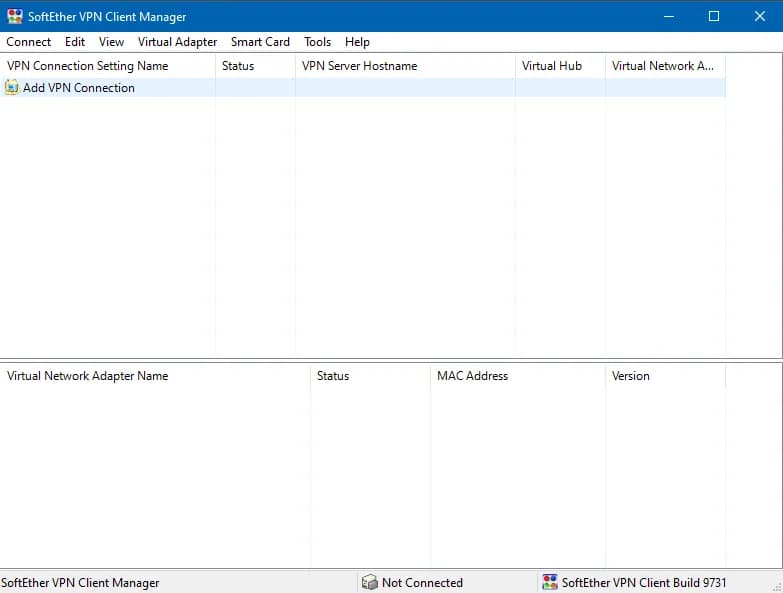Image resolution: width=783 pixels, height=593 pixels.
Task: Click the window resize grip in status bar
Action: [777, 587]
